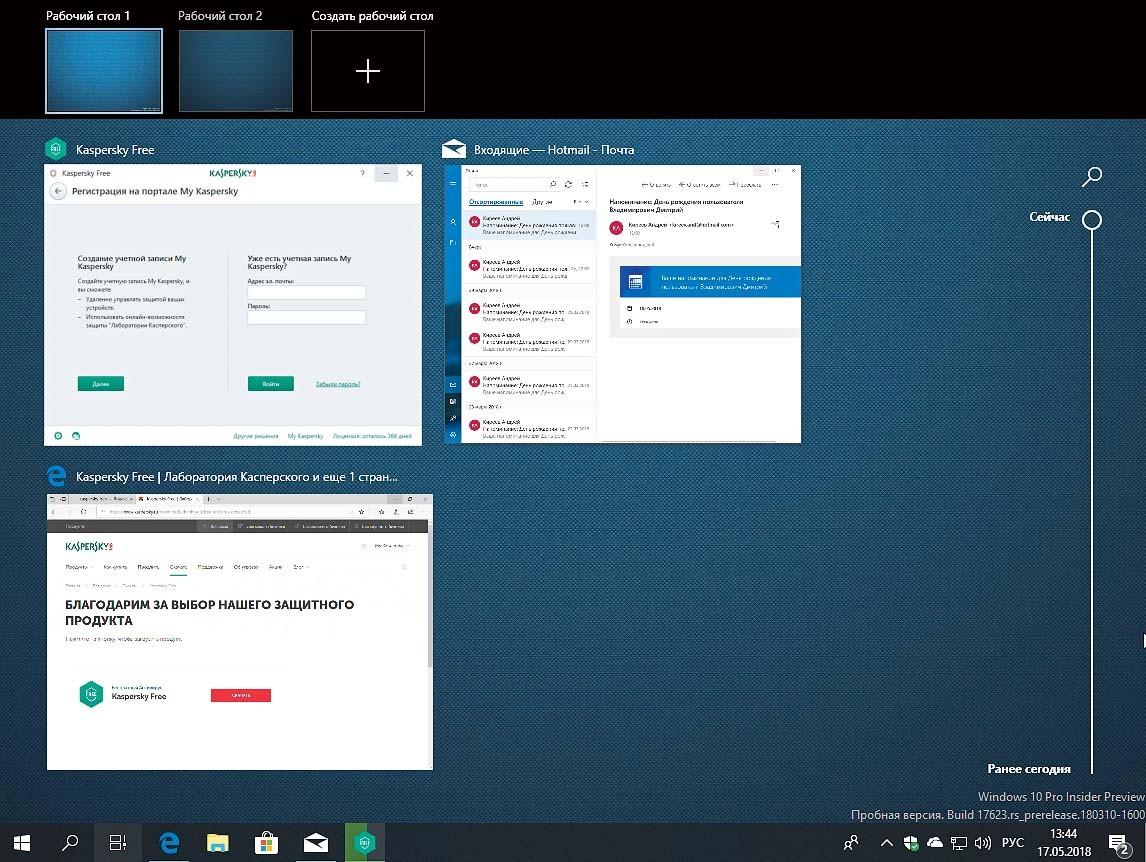1146x862 pixels.
Task: Toggle Task View button on the taskbar
Action: (118, 843)
